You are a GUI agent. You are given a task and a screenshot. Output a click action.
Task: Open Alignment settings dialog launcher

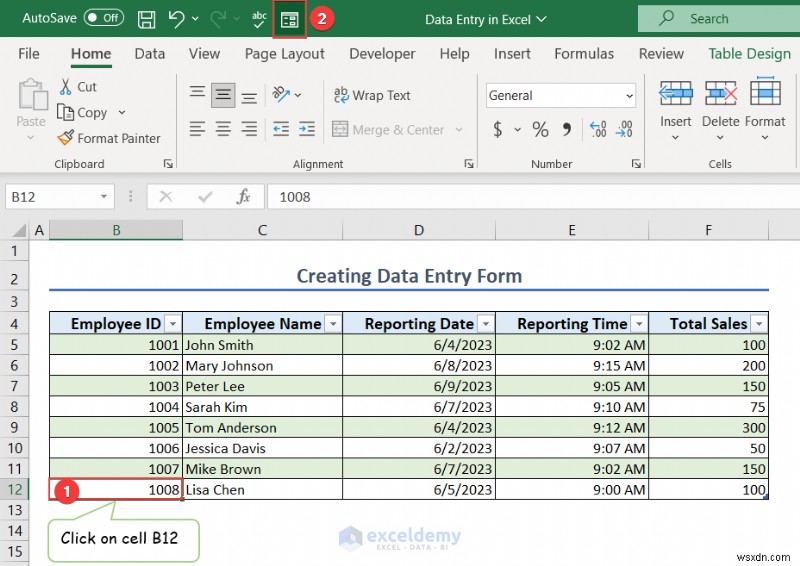(x=468, y=163)
